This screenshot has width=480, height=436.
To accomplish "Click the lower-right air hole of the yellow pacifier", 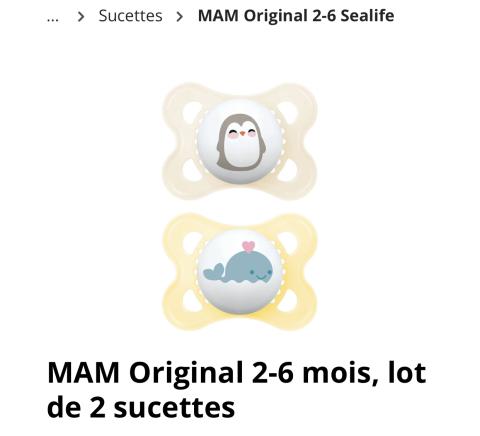I will point(288,302).
